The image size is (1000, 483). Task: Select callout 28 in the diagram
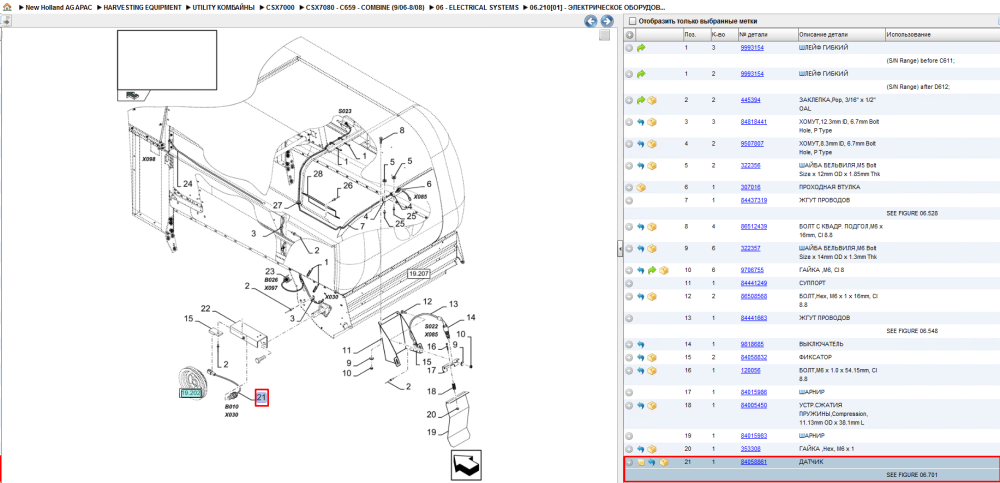(x=318, y=174)
